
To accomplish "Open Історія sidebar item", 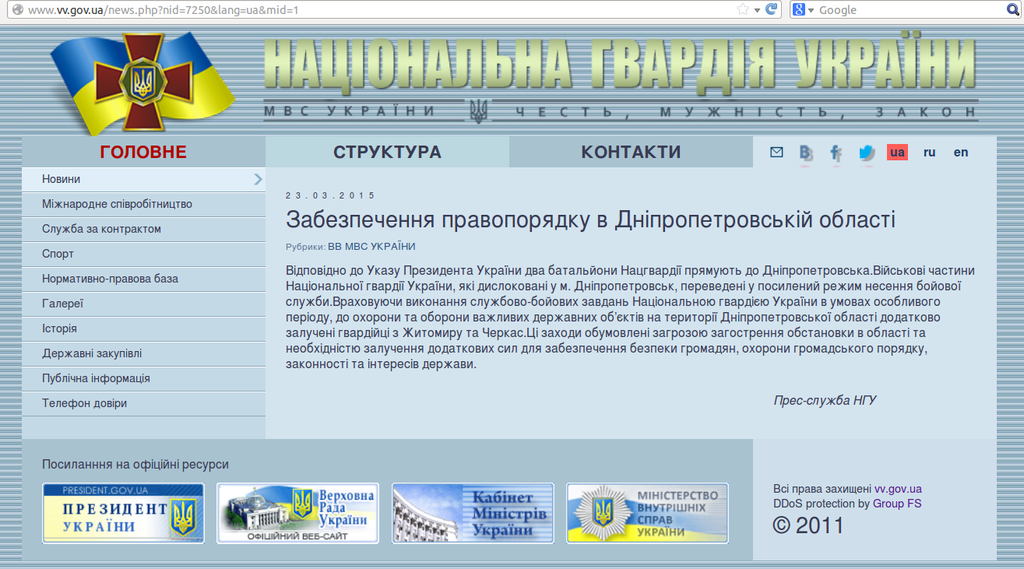I will [144, 328].
